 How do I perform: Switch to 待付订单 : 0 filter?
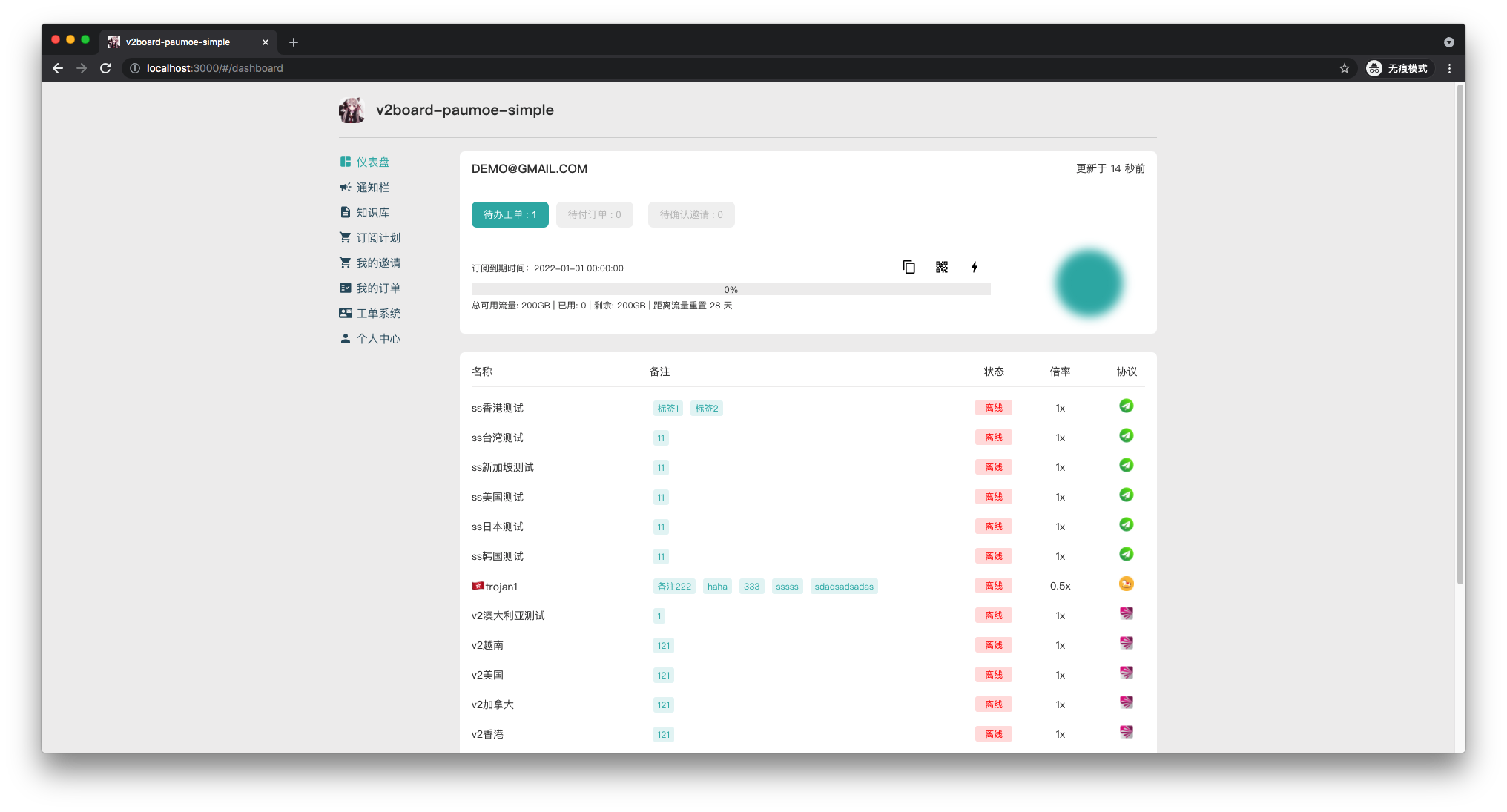tap(594, 214)
